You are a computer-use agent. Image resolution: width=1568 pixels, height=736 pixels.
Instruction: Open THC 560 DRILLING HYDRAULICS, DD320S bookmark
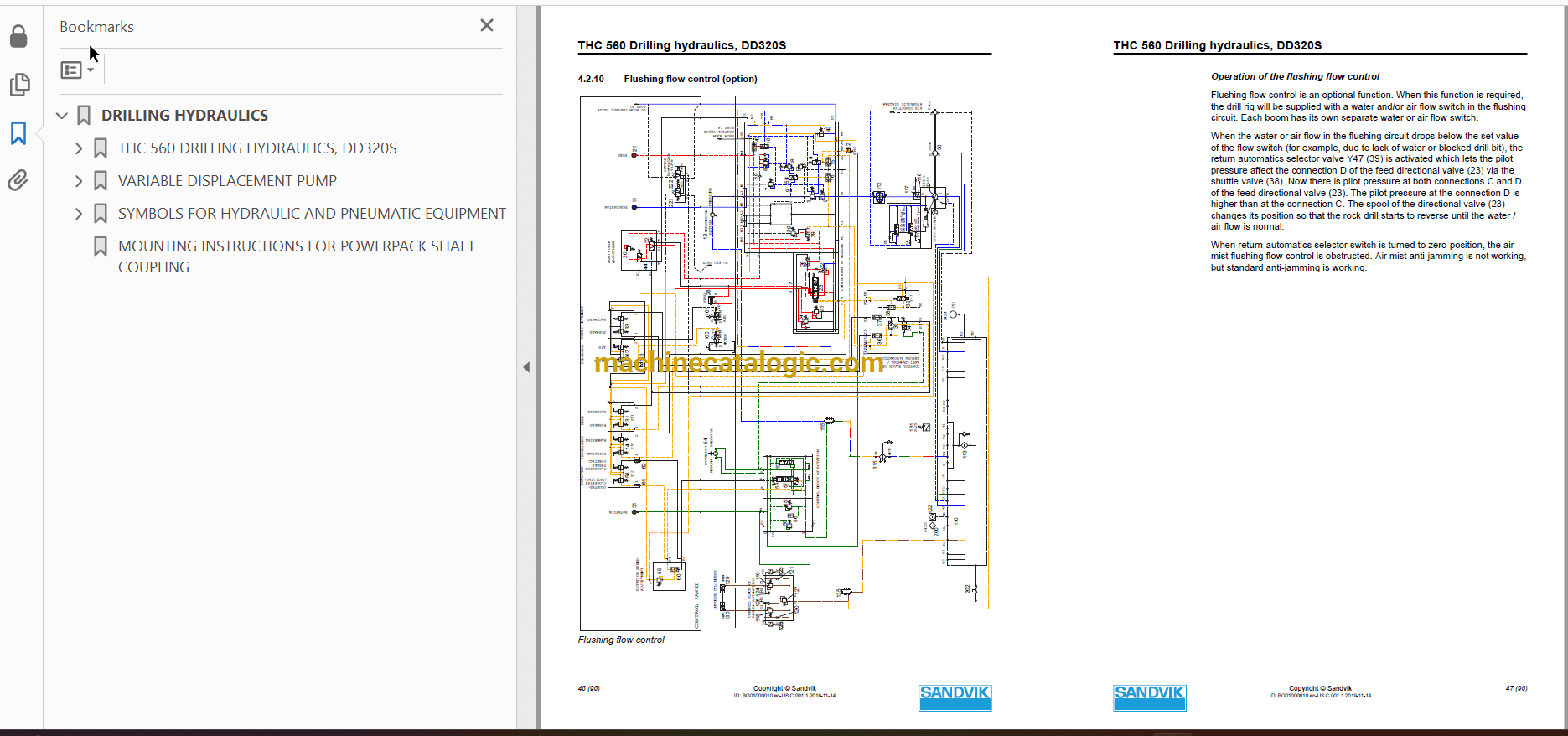pyautogui.click(x=257, y=148)
